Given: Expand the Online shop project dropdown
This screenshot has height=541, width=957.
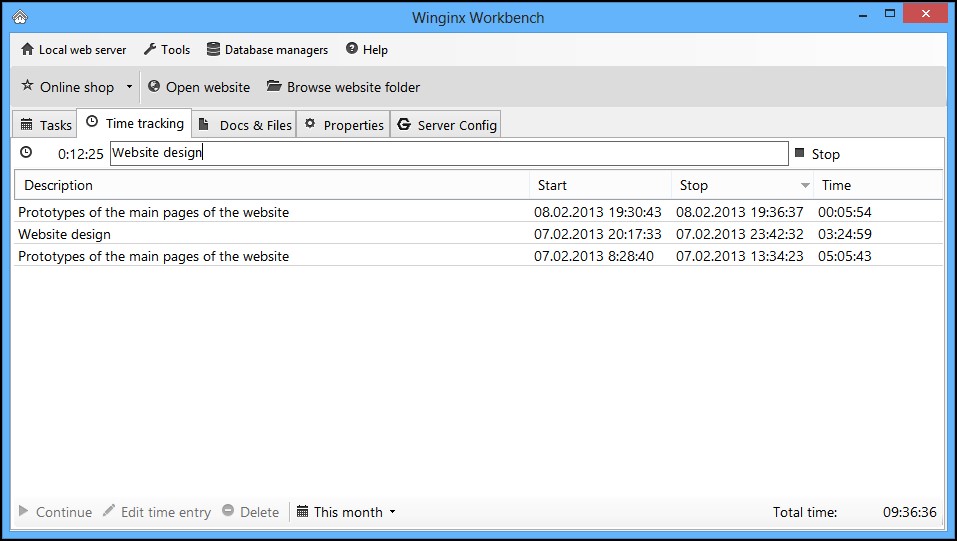Looking at the screenshot, I should click(x=129, y=87).
